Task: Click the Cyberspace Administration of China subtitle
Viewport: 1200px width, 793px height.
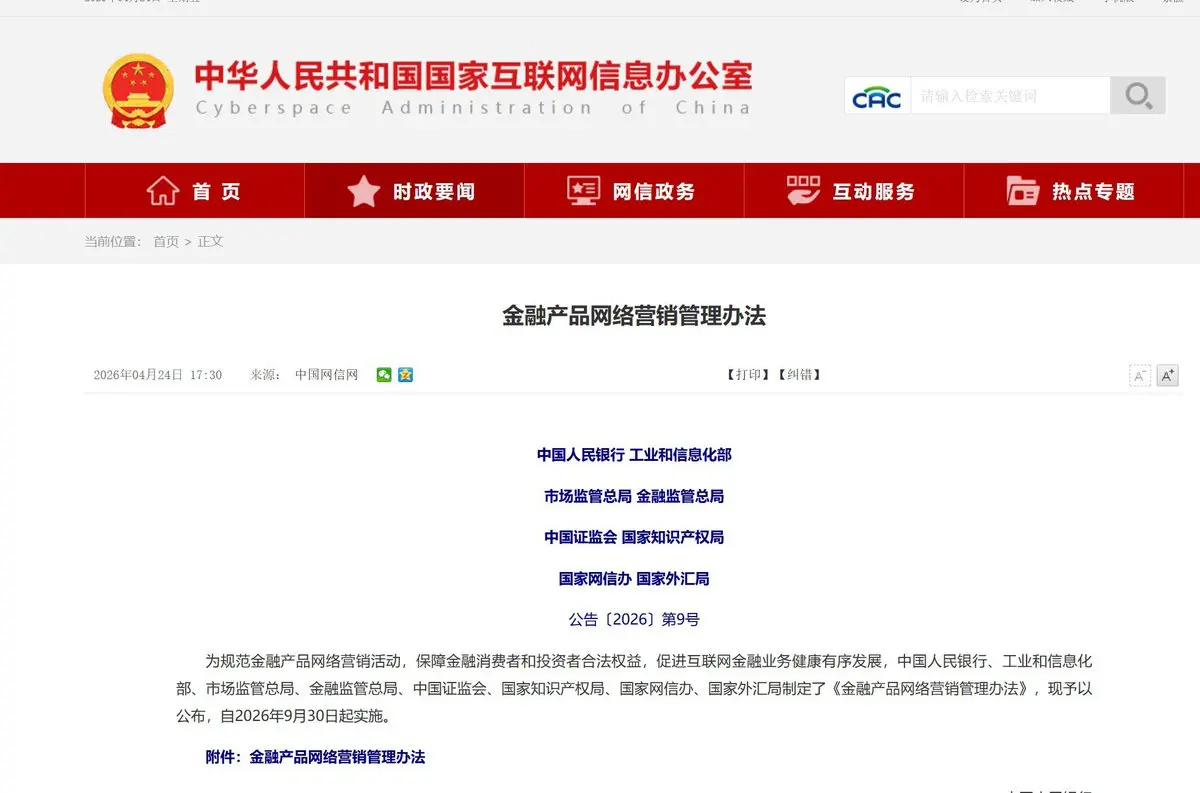Action: coord(473,108)
